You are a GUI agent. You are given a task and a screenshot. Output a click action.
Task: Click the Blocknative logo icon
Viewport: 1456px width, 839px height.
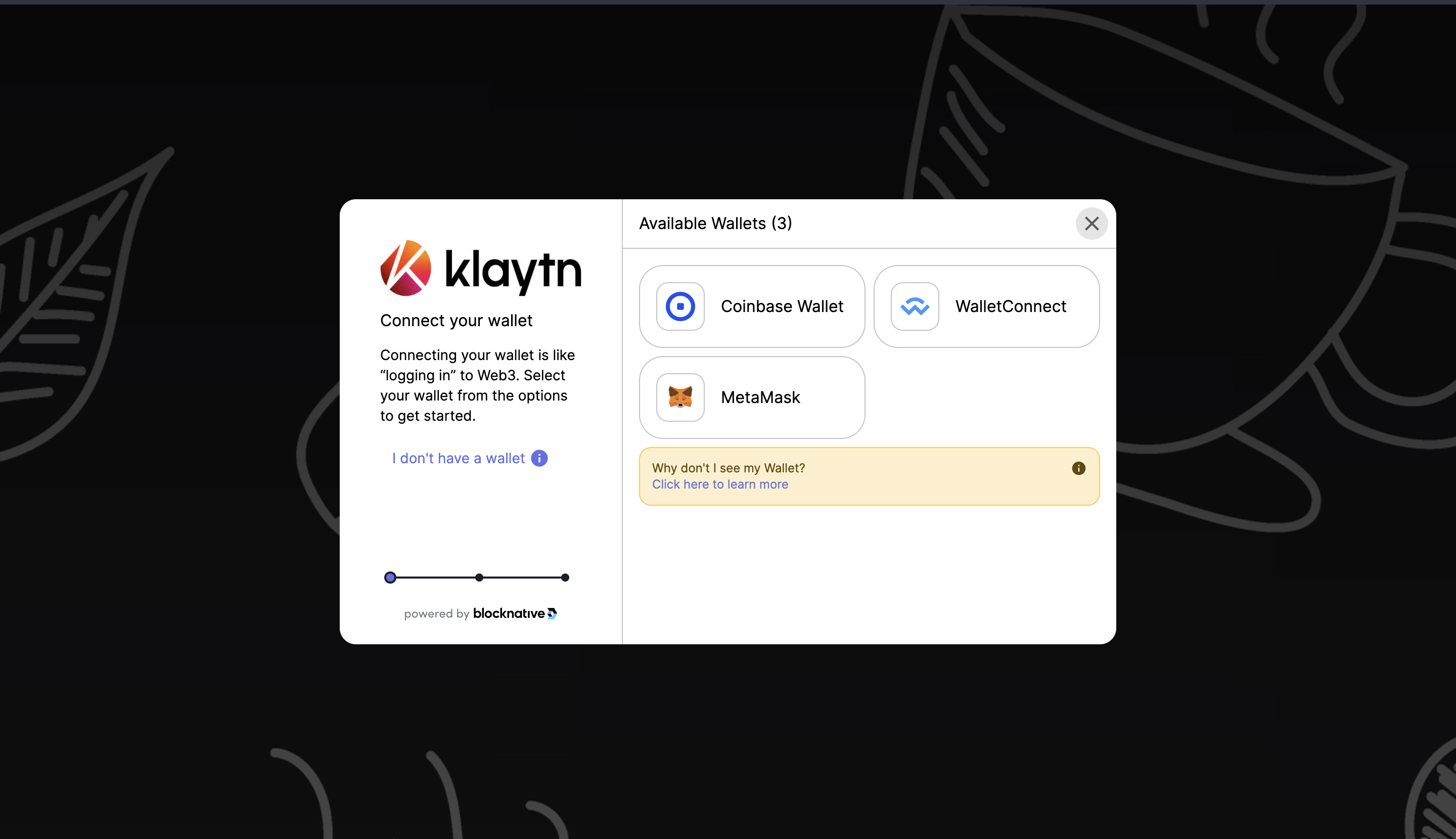[x=552, y=613]
